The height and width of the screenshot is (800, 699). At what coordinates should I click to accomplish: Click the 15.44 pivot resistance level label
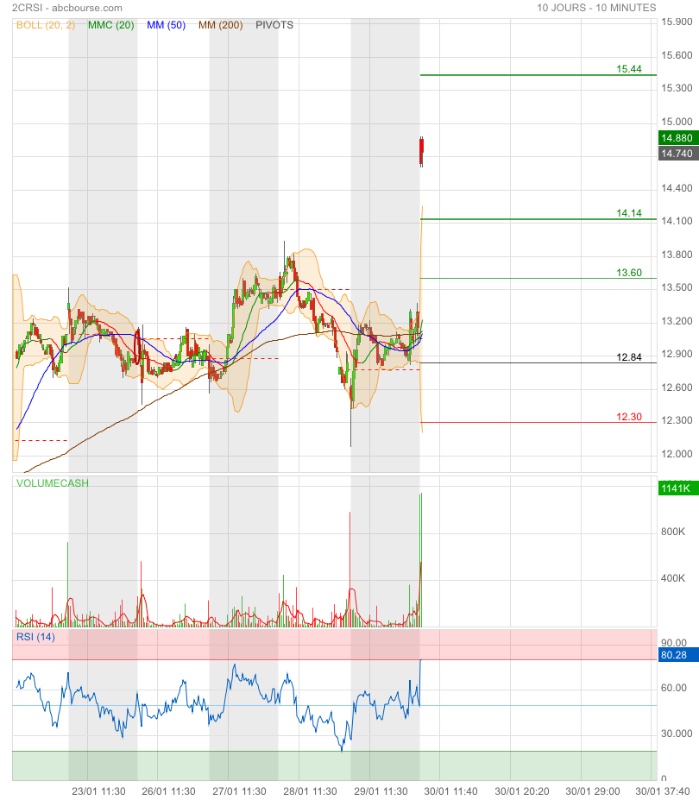point(629,69)
